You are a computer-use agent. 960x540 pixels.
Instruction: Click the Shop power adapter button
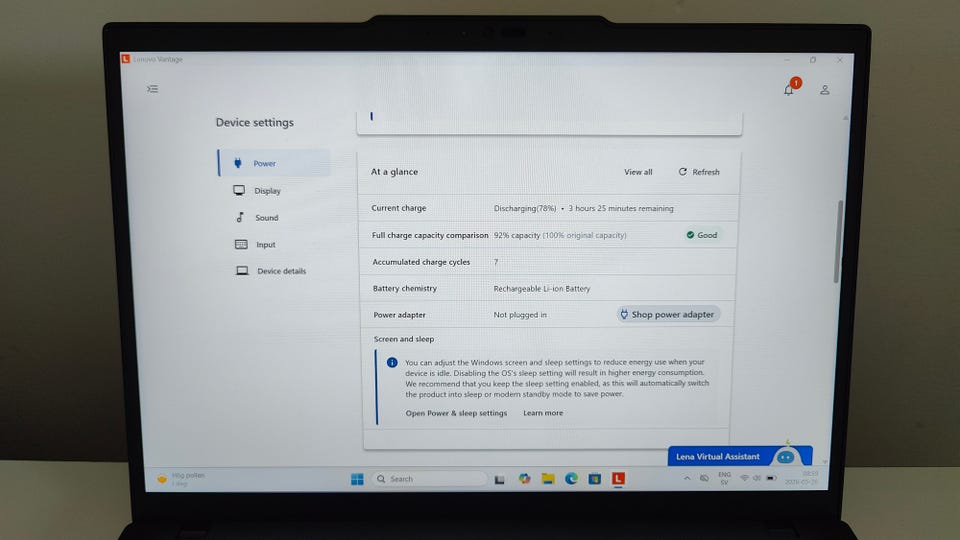[x=668, y=314]
